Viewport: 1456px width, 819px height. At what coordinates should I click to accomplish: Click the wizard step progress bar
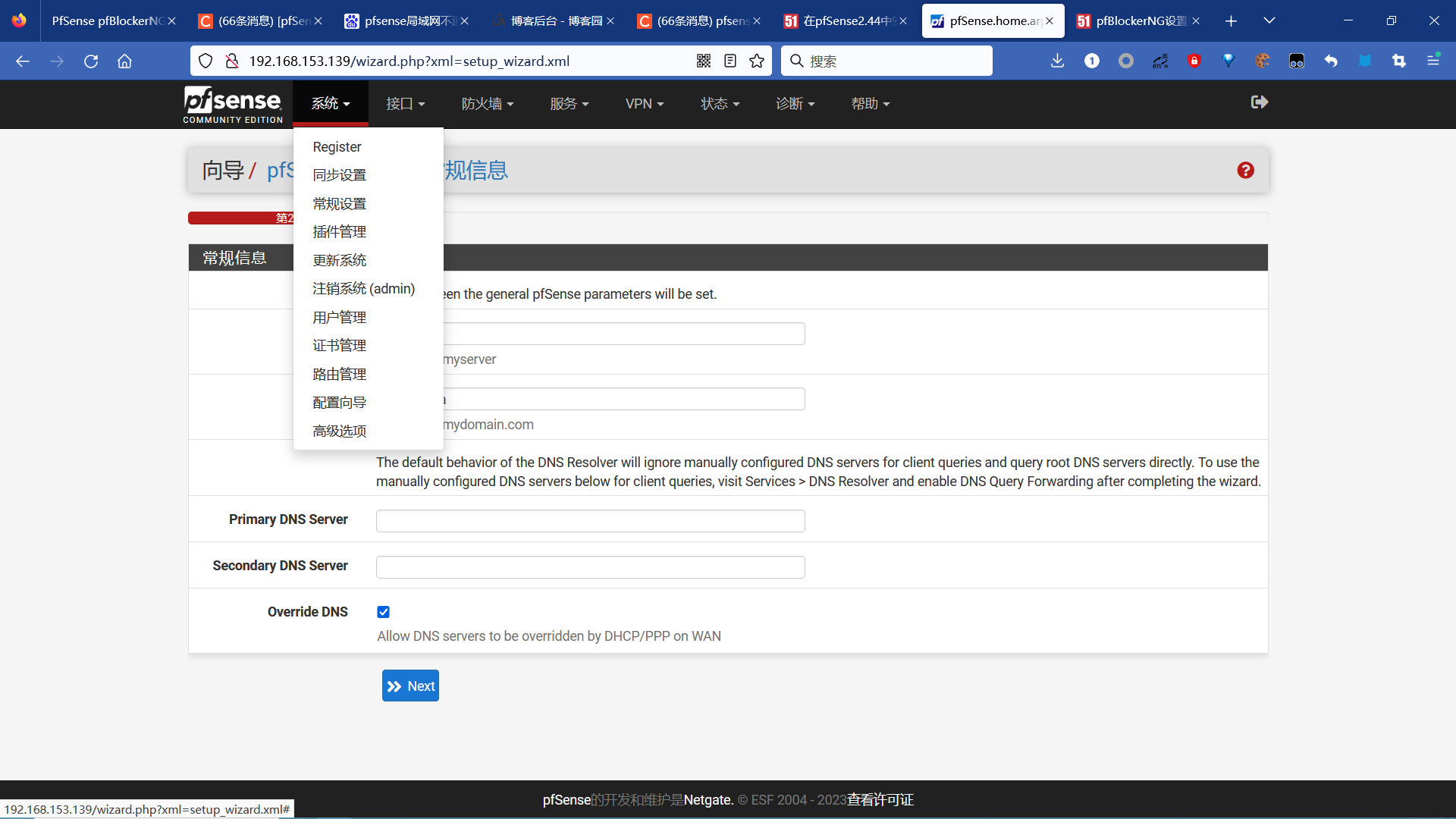coord(728,218)
